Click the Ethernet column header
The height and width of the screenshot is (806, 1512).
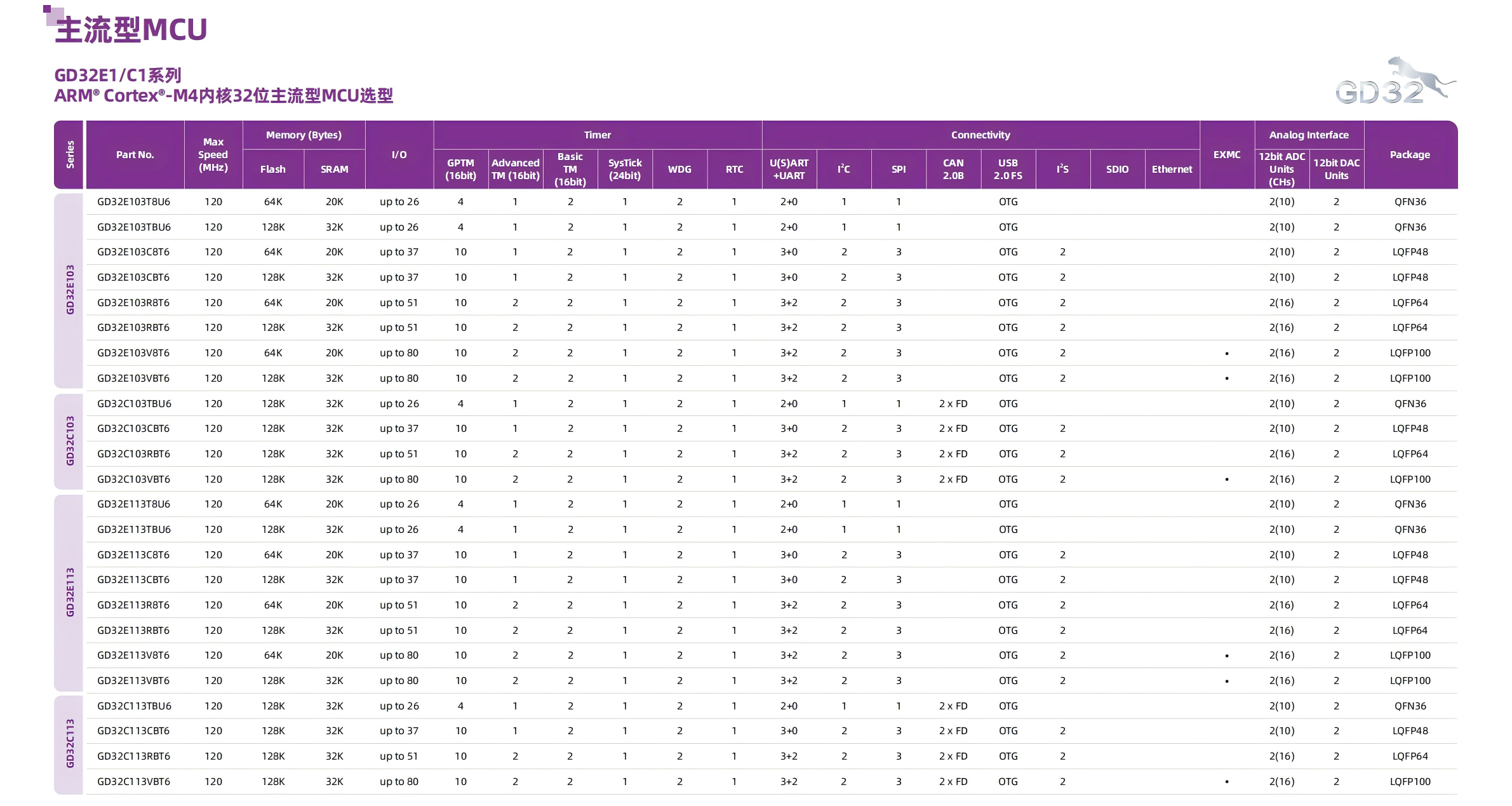click(x=1172, y=170)
